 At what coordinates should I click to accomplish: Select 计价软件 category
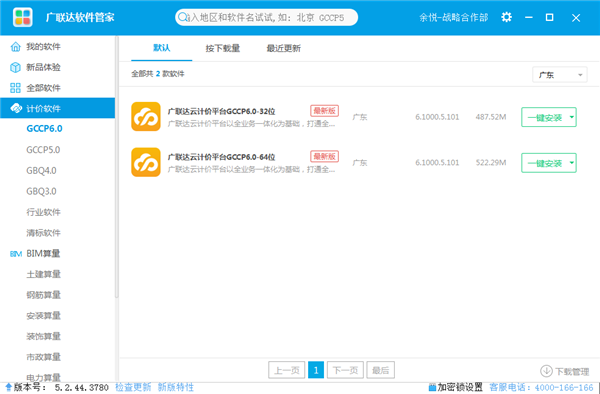coord(57,108)
